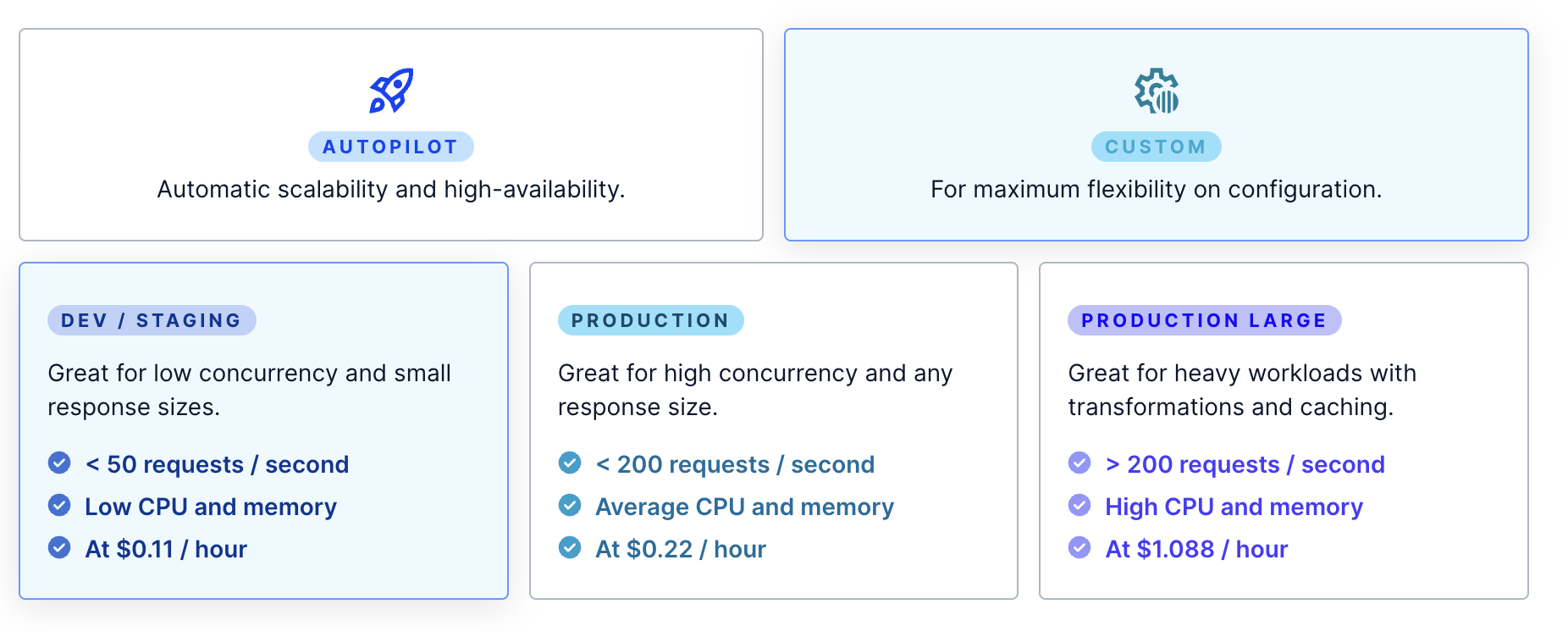Click checkmark beside < 50 requests / second
Viewport: 1568px width, 632px height.
(x=59, y=463)
